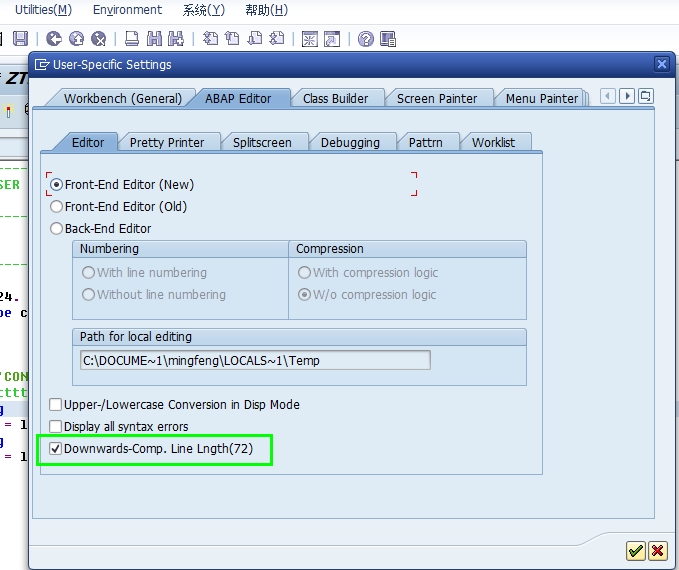Cancel dialog with red X button
Viewport: 679px width, 570px height.
pos(657,551)
